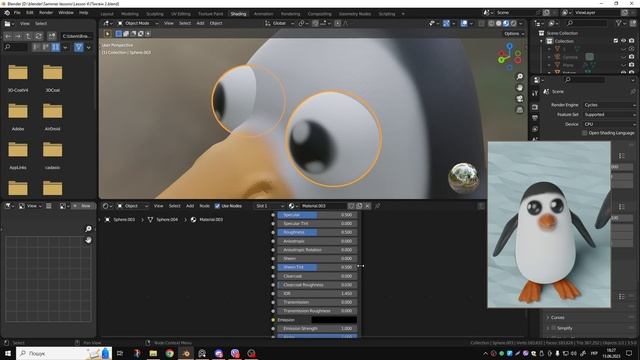Open the Device CPU dropdown
Screen dimensions: 640x360
click(x=609, y=124)
